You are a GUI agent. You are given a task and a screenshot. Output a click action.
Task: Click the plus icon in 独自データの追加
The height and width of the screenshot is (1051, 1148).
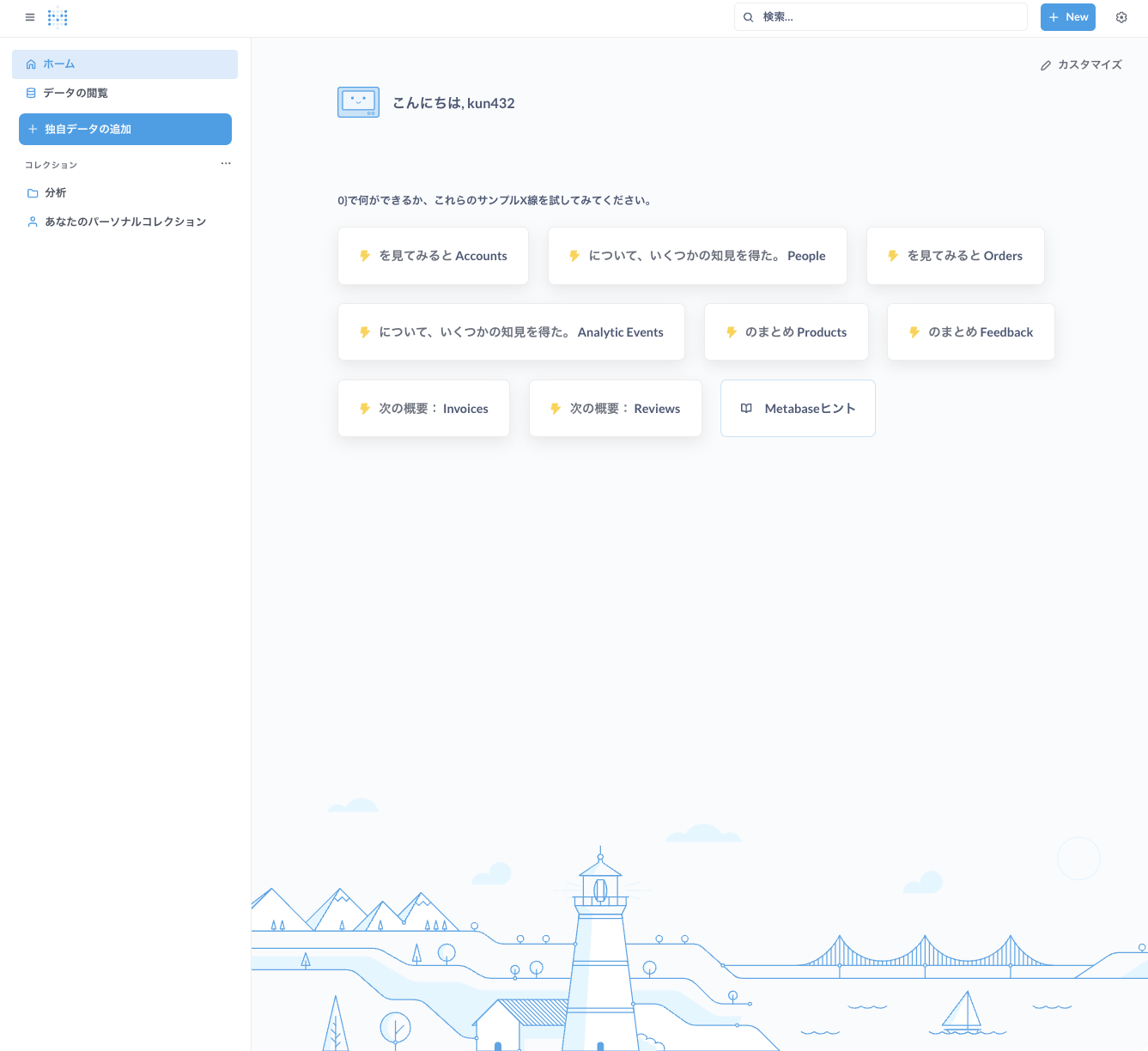(33, 129)
